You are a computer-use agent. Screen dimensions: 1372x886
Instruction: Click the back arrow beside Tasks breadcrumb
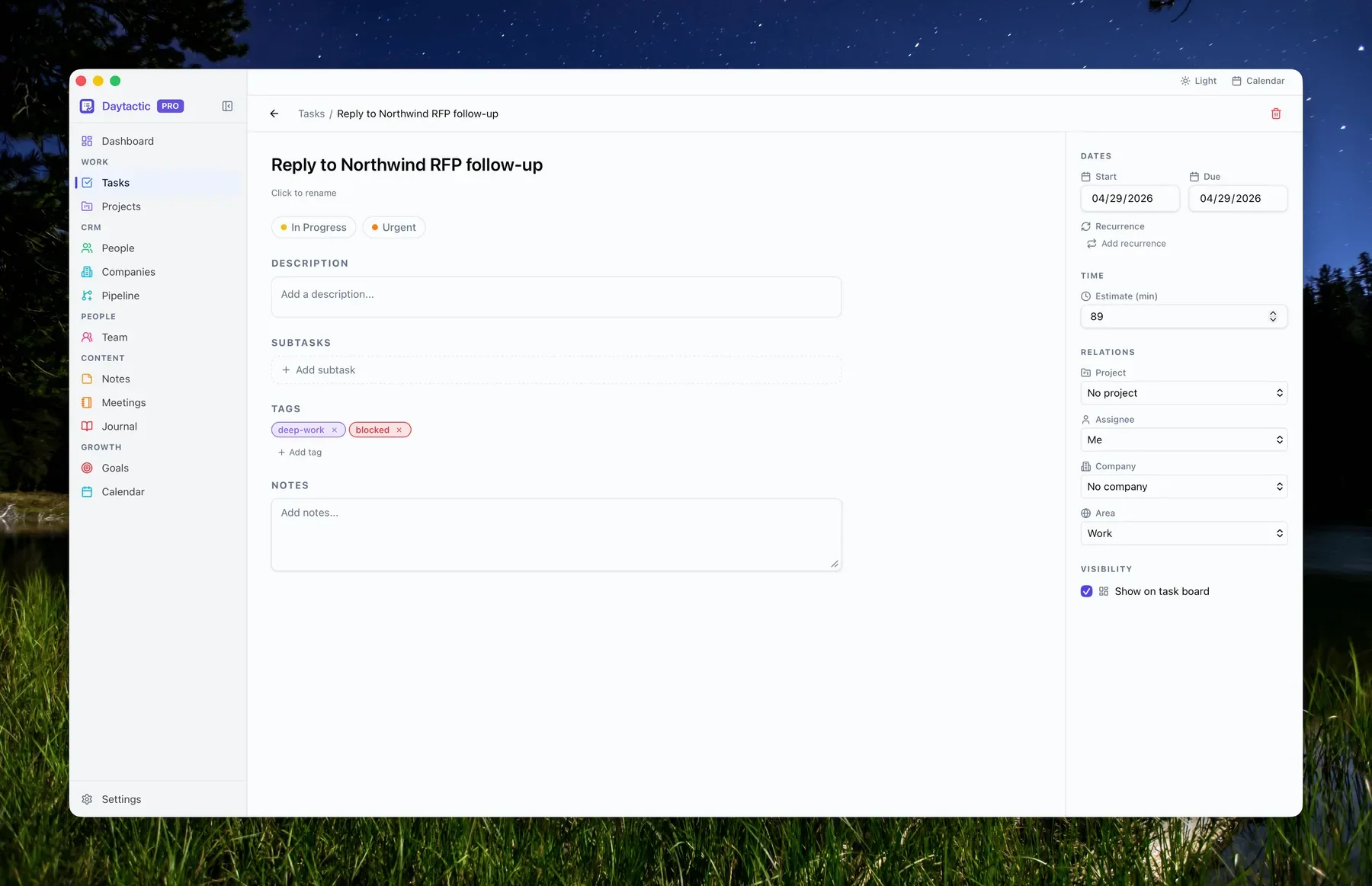click(x=274, y=114)
